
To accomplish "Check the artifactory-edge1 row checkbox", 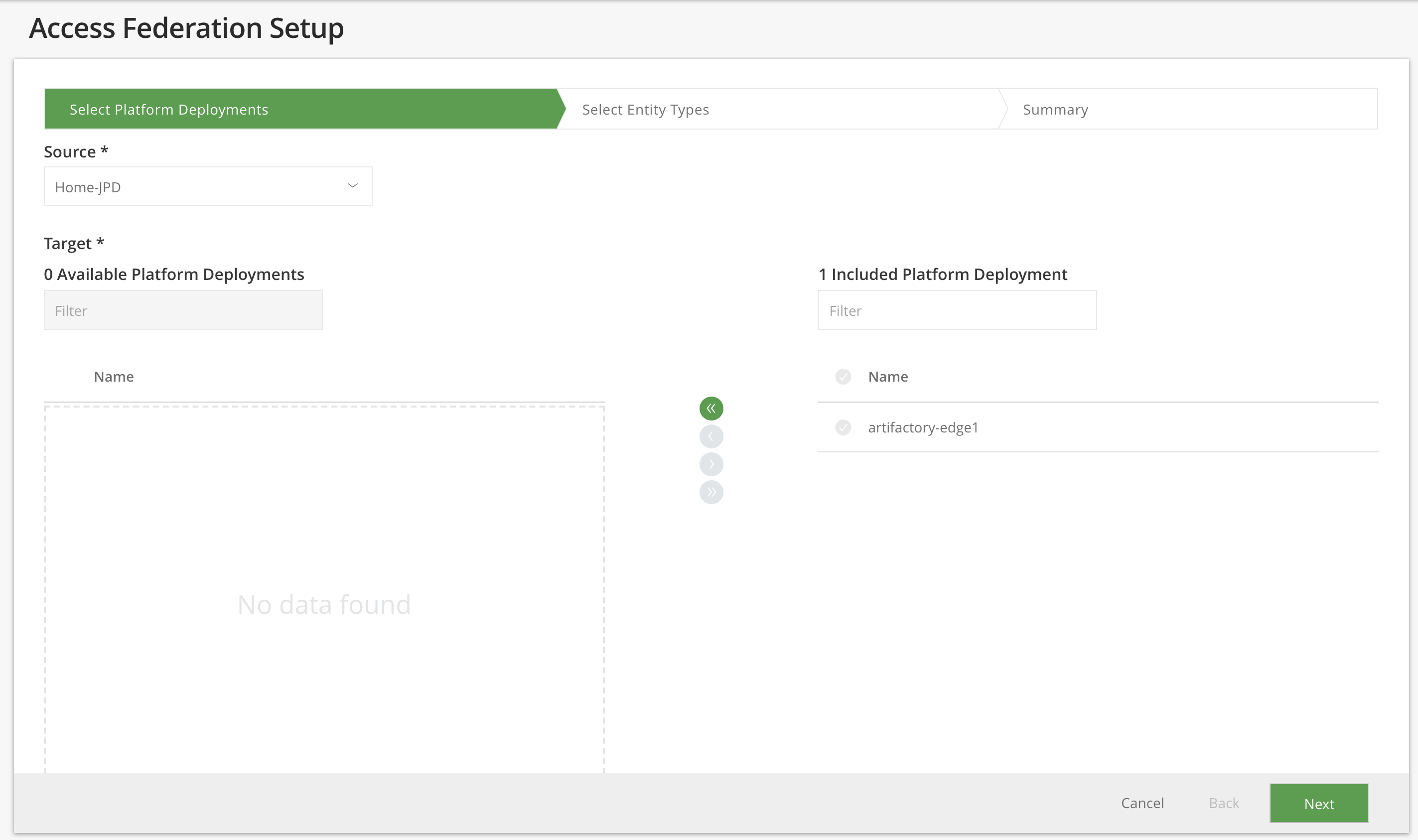I will [x=843, y=427].
